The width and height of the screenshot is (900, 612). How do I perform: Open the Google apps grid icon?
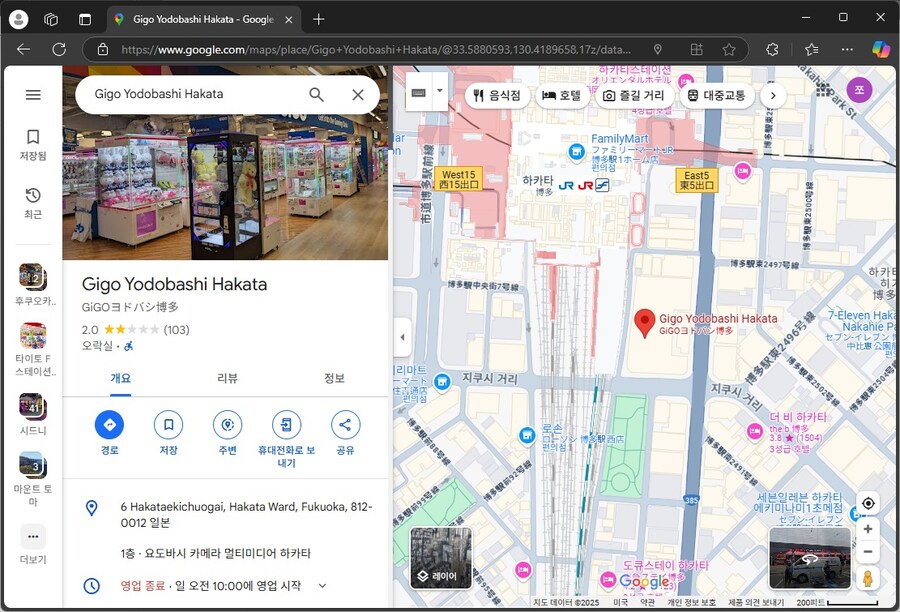pyautogui.click(x=824, y=90)
